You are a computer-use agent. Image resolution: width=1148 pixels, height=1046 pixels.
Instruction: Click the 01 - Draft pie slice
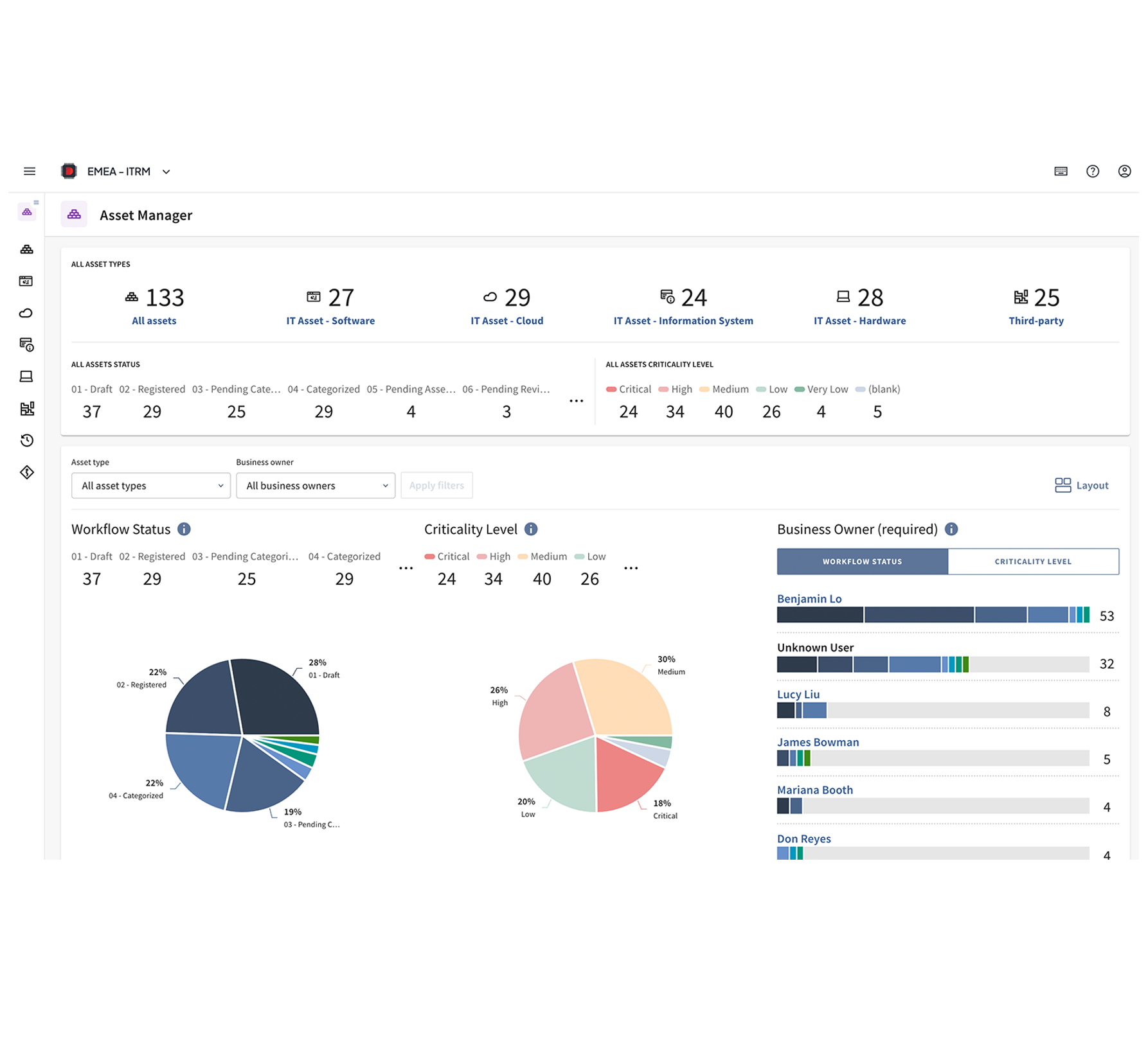point(276,697)
